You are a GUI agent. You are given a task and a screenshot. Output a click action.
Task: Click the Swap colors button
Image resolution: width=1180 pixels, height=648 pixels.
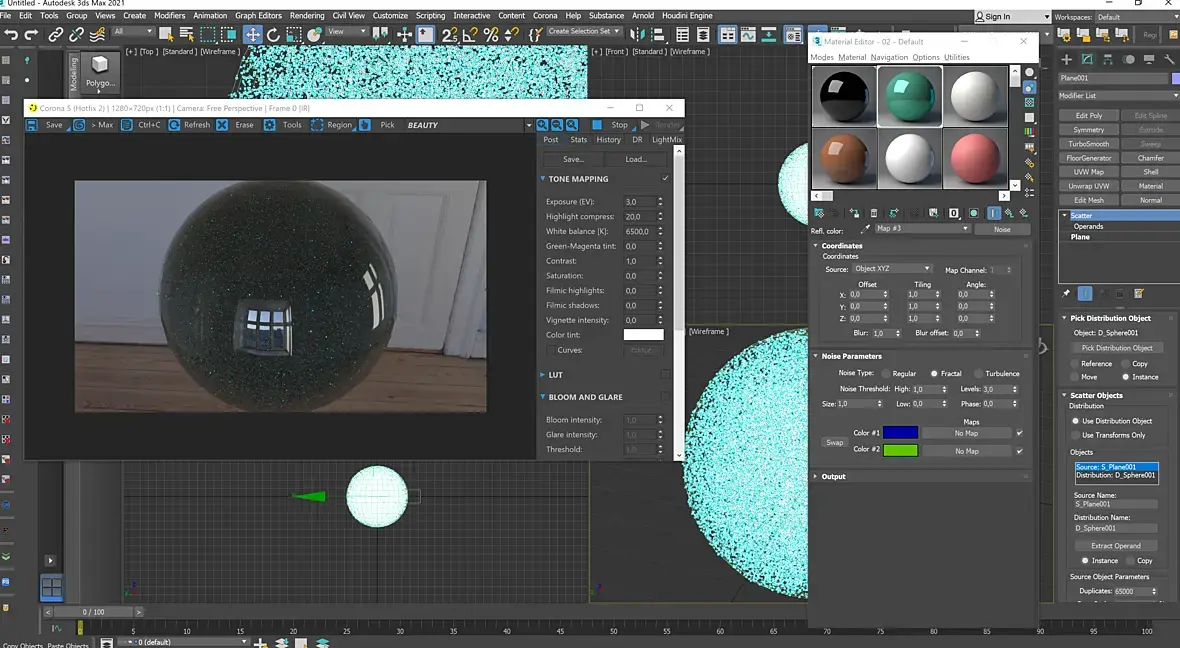[x=834, y=442]
